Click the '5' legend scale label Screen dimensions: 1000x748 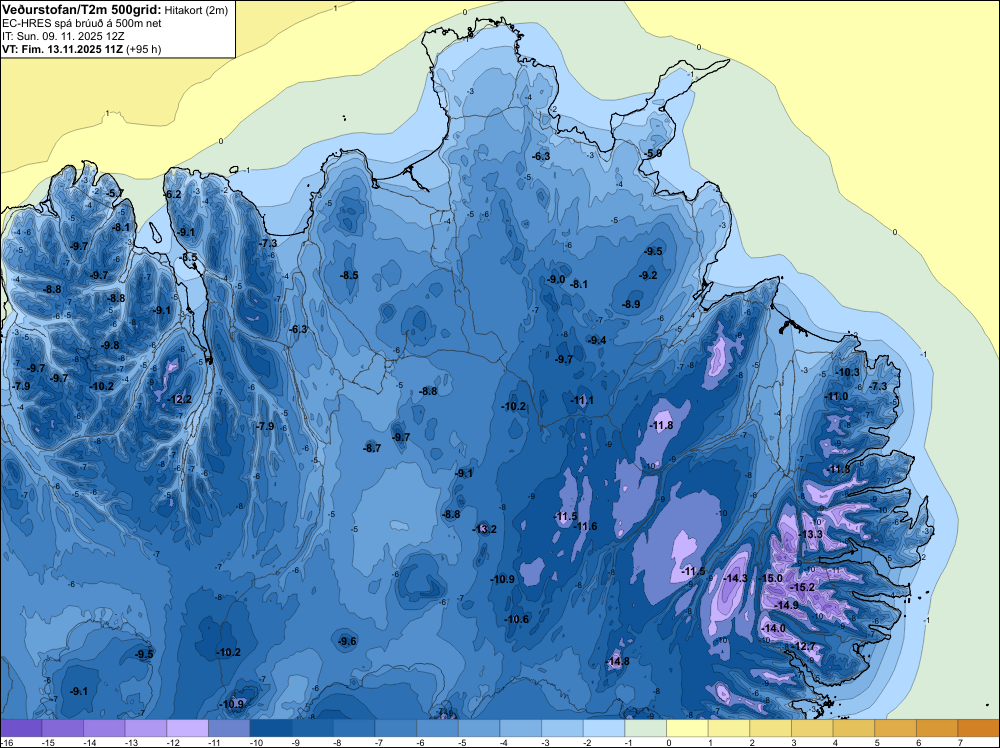point(877,743)
